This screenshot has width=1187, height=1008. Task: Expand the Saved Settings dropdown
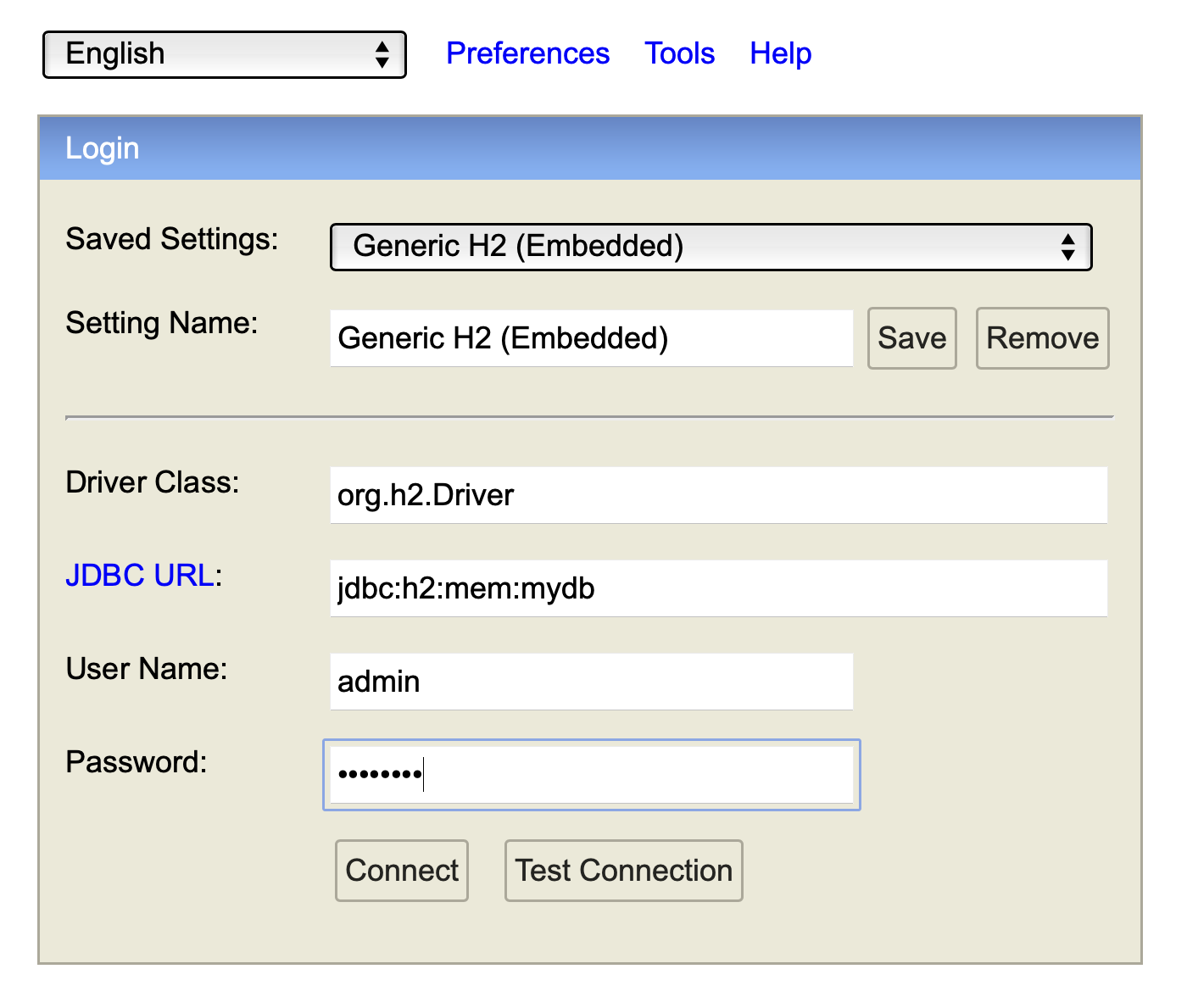tap(711, 247)
